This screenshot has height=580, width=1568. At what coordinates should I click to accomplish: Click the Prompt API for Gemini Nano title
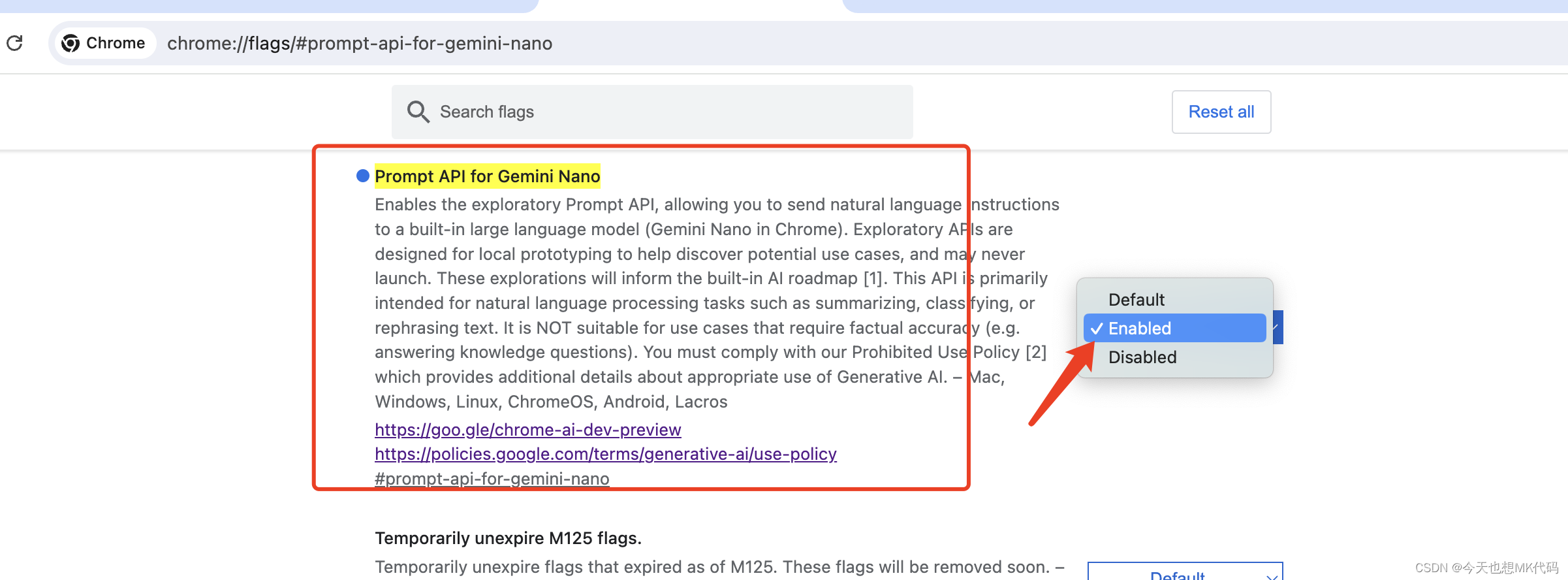[x=487, y=176]
